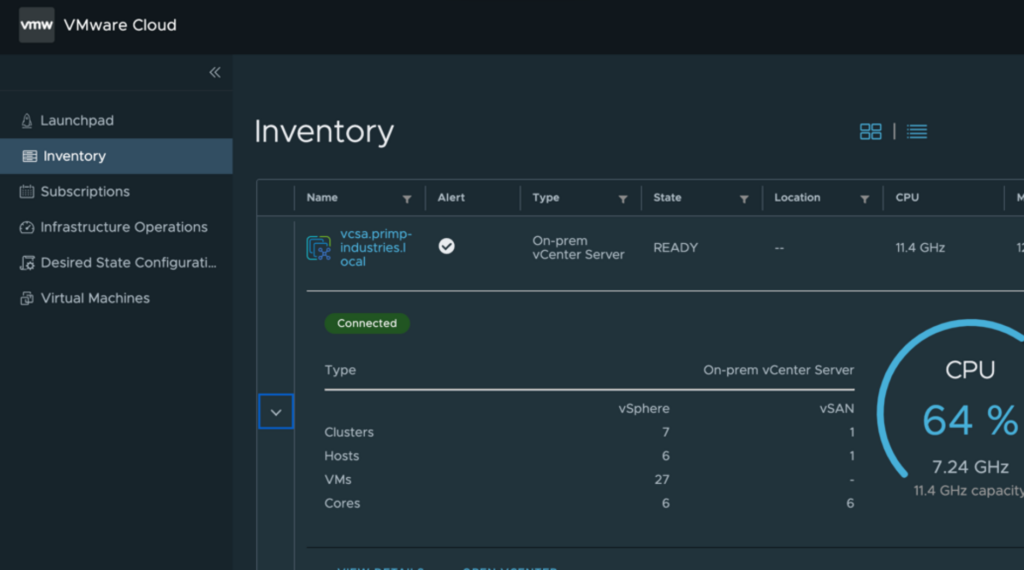
Task: Click the Subscriptions calendar icon
Action: point(27,191)
